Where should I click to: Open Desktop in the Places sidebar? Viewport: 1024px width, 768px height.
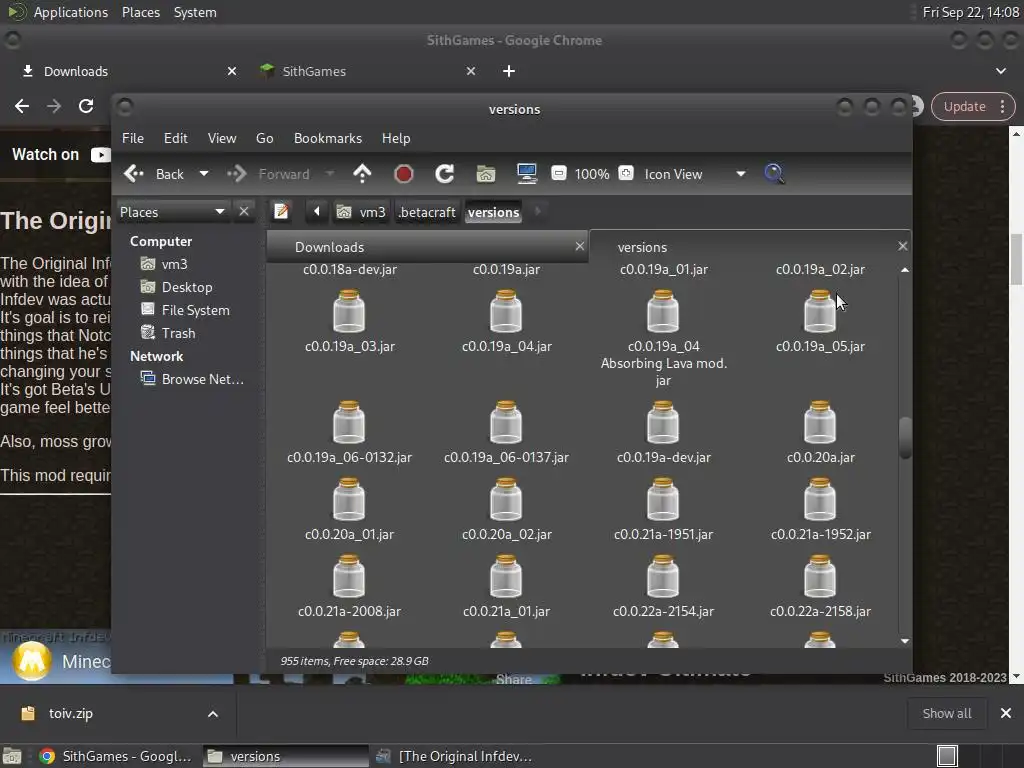point(186,287)
